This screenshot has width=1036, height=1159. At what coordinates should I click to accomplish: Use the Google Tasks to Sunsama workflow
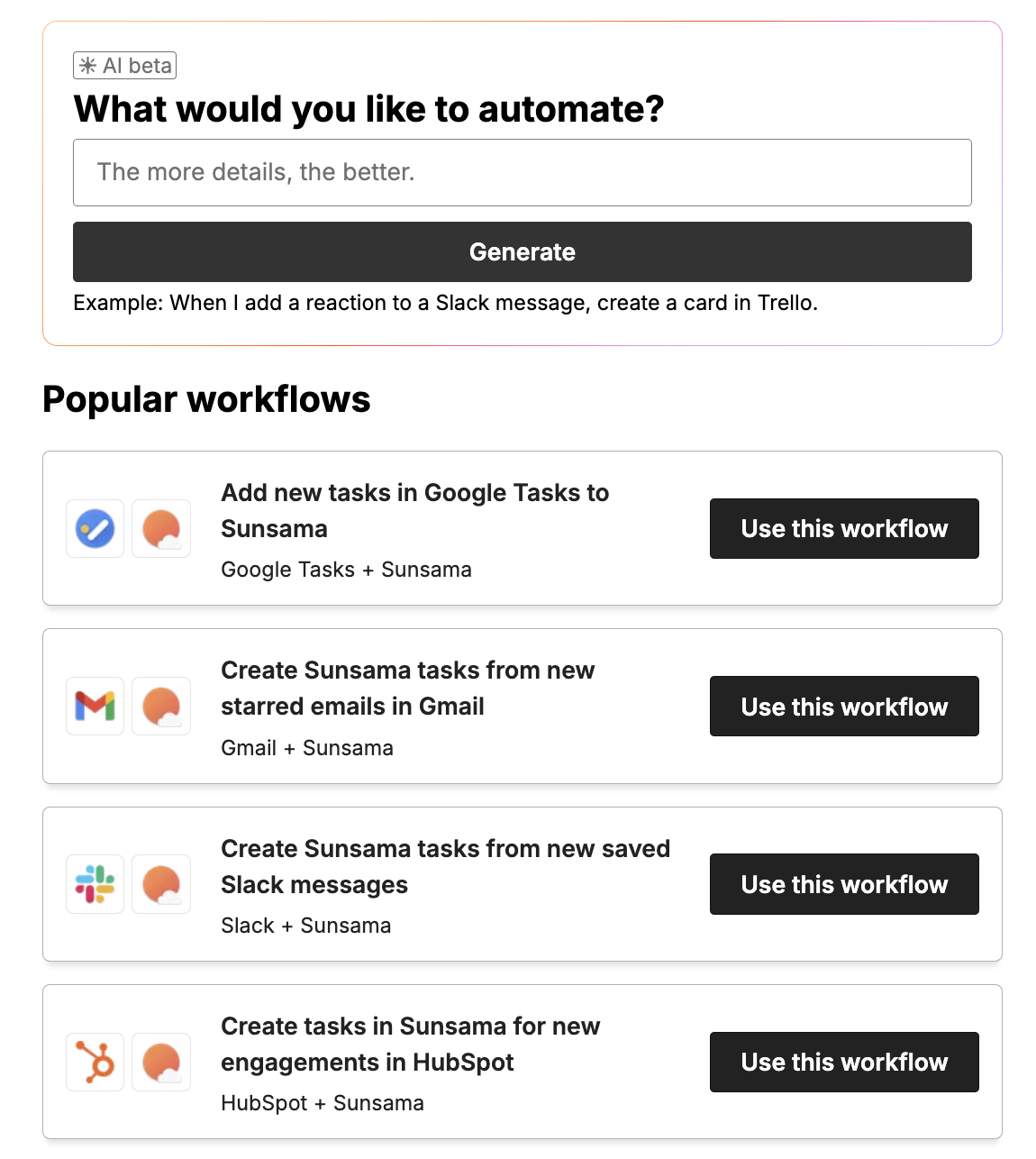coord(843,529)
